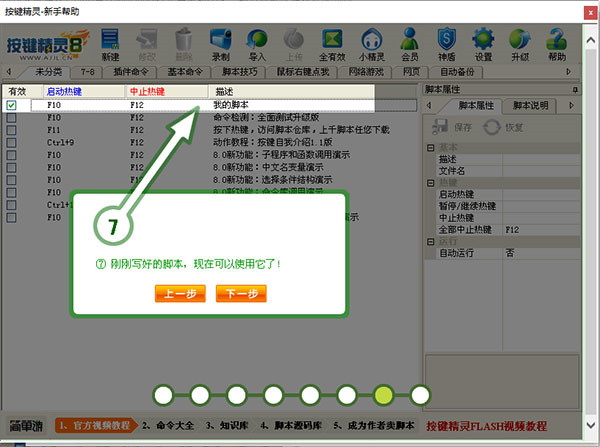Switch to the 7-8 tab

[x=88, y=72]
